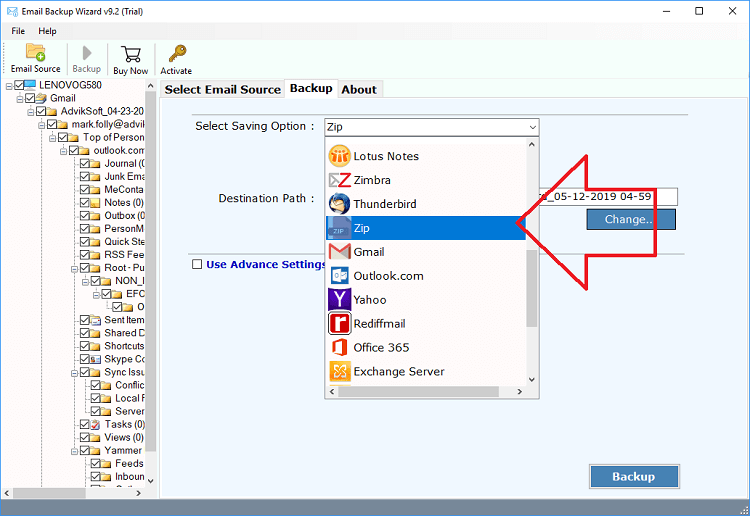Toggle the Junk Email folder checkbox
The height and width of the screenshot is (516, 750).
click(x=85, y=176)
